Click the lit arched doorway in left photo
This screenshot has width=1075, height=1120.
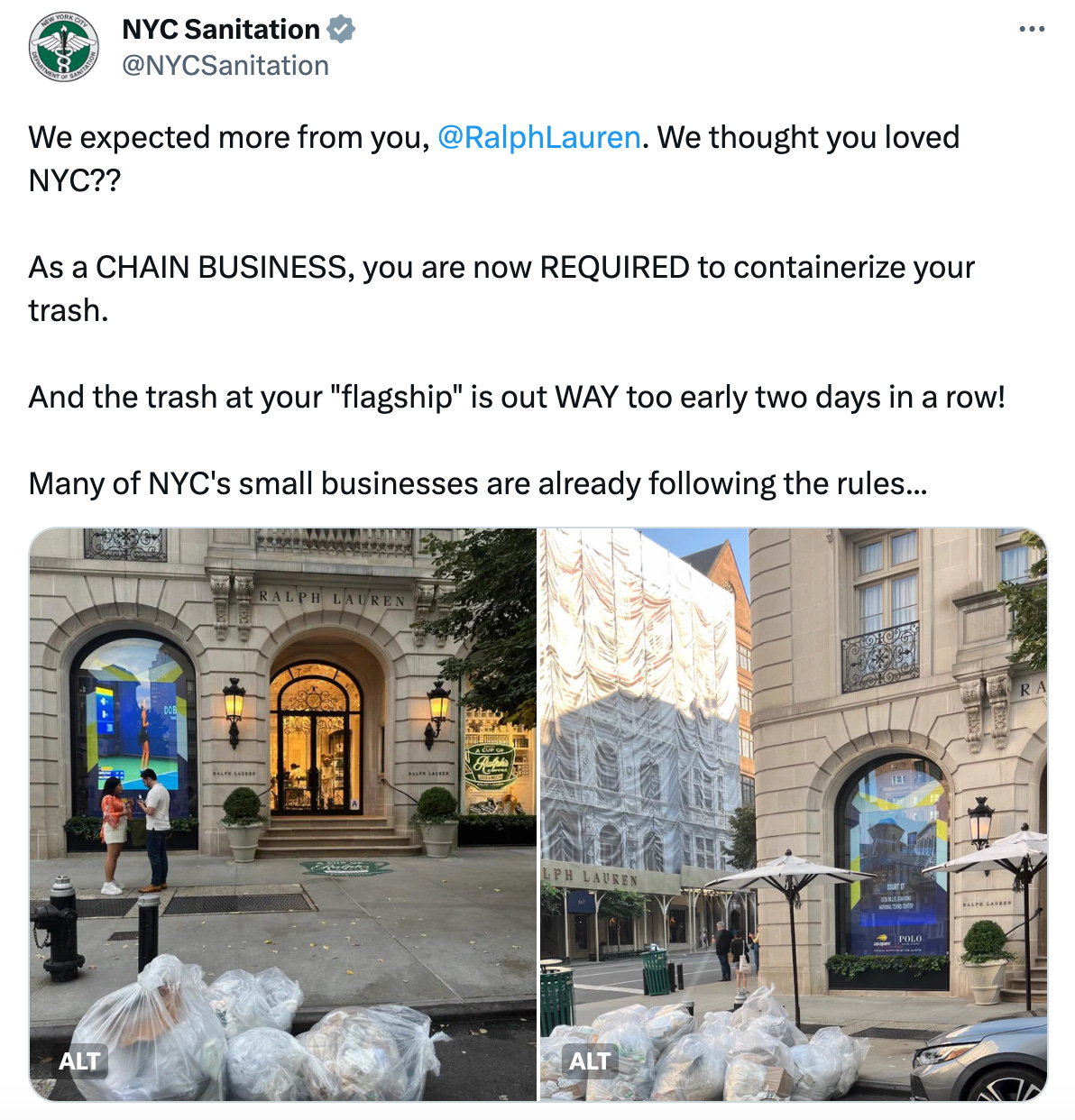coord(315,735)
